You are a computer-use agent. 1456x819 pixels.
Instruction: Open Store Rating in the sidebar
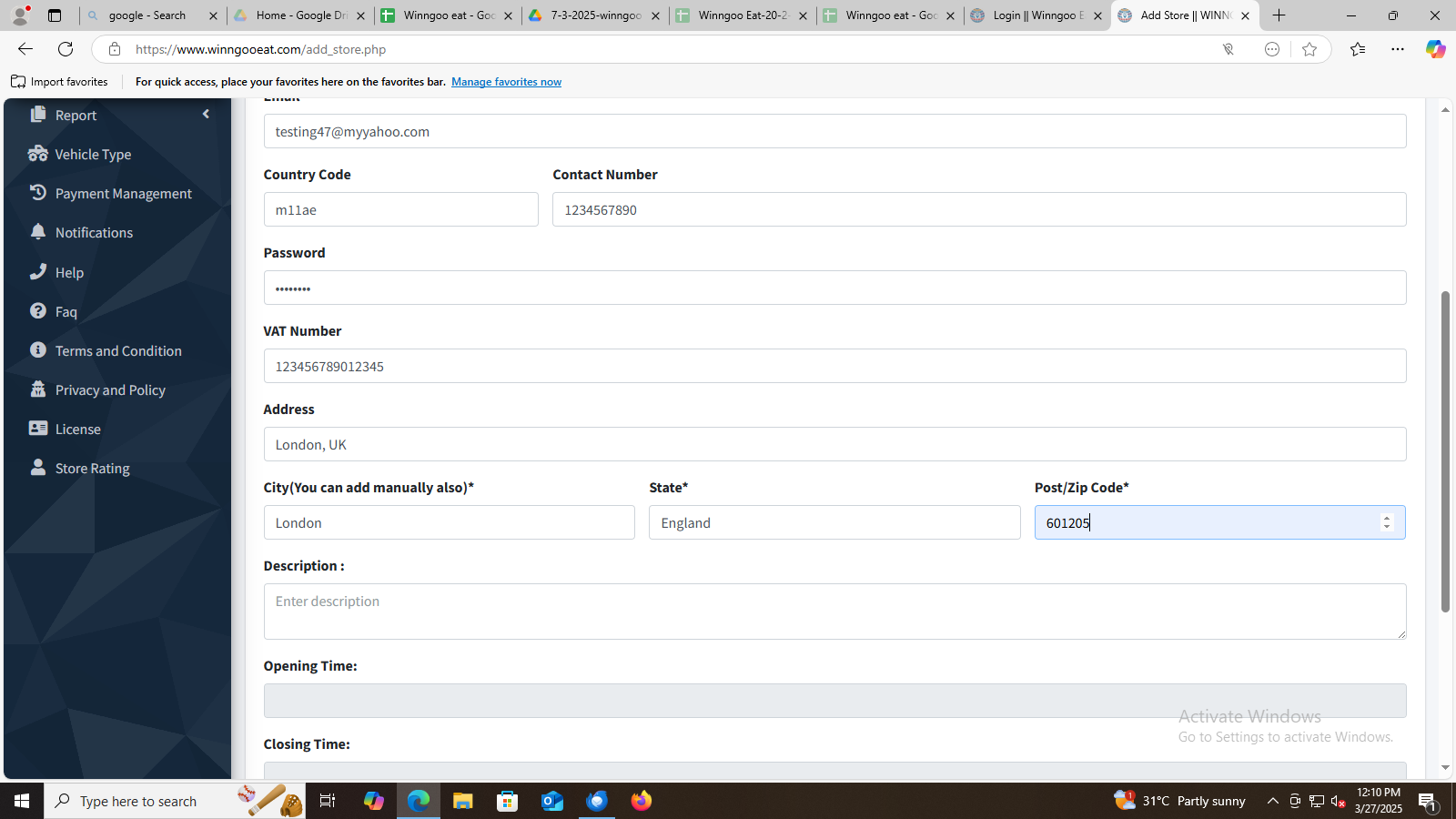92,469
